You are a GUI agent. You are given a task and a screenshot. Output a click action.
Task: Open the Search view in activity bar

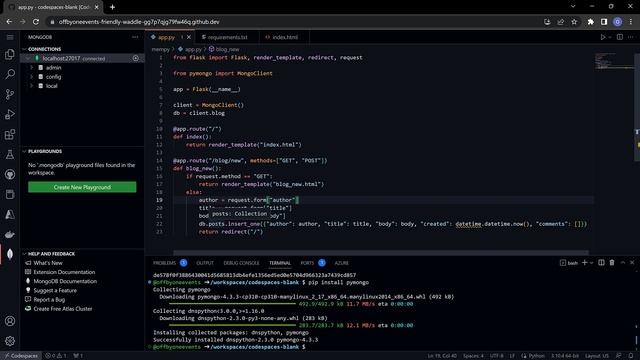click(x=10, y=74)
